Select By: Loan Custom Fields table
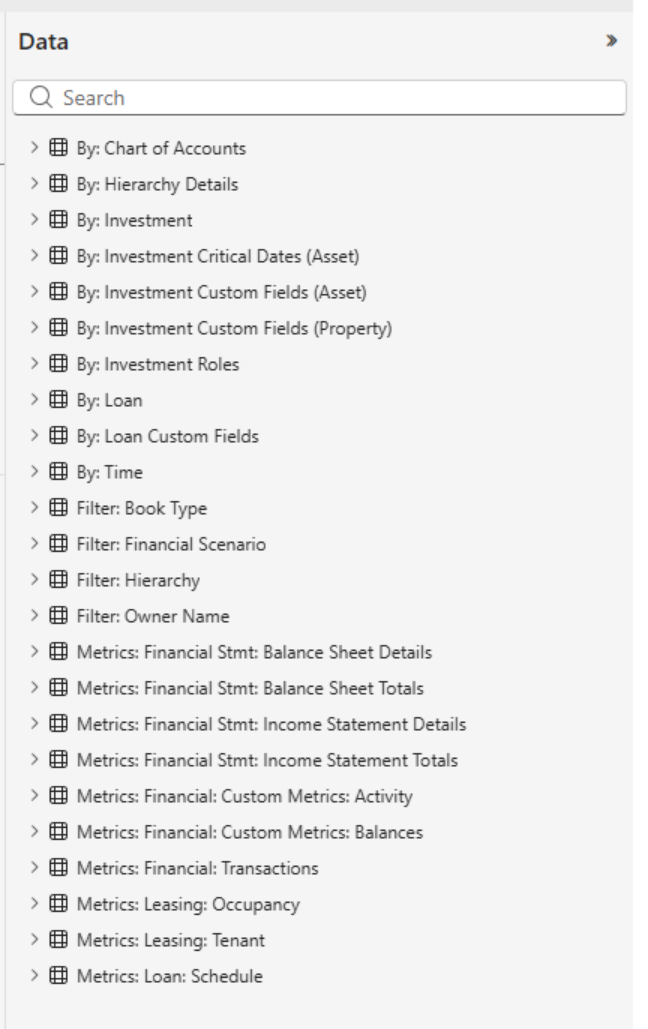 point(167,436)
